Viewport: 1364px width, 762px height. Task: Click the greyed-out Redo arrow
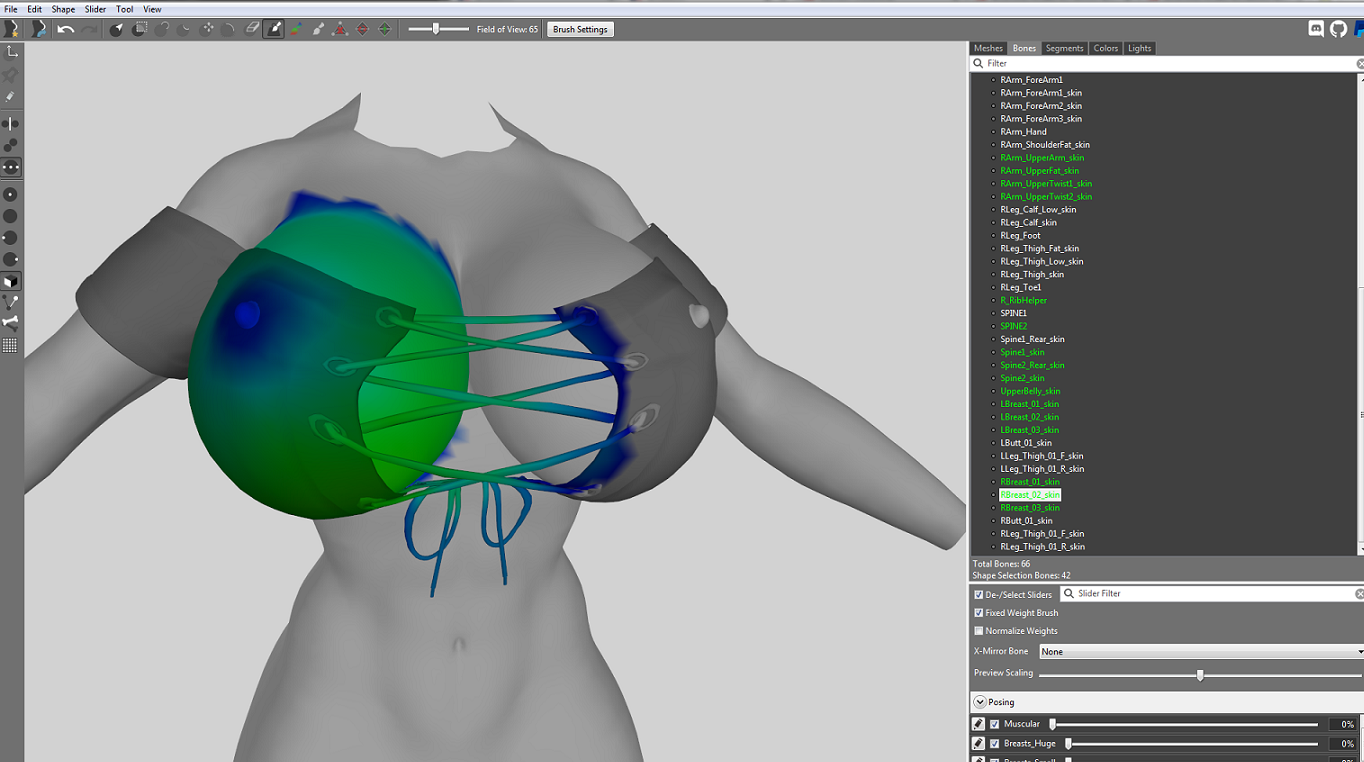pyautogui.click(x=89, y=29)
